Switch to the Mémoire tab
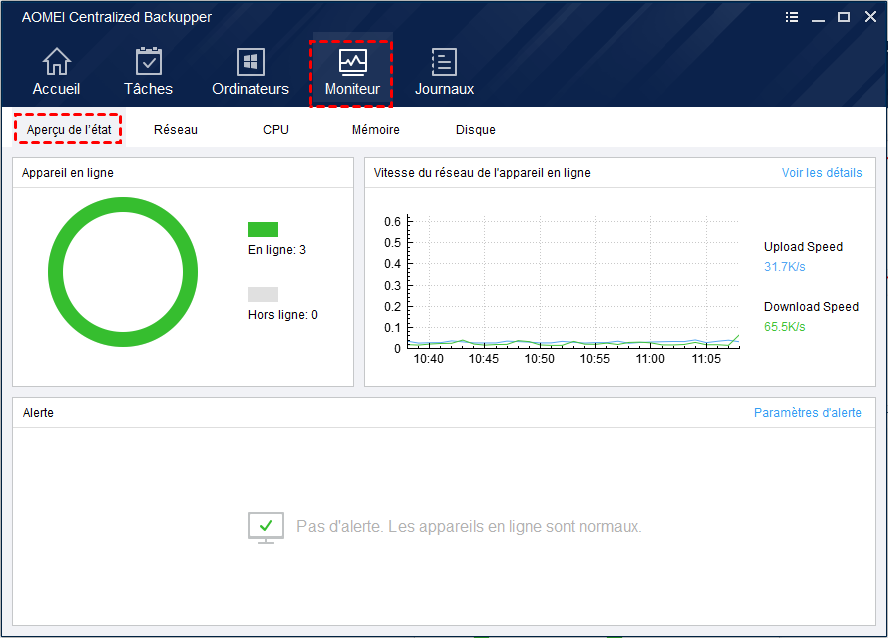This screenshot has height=638, width=888. click(x=375, y=130)
